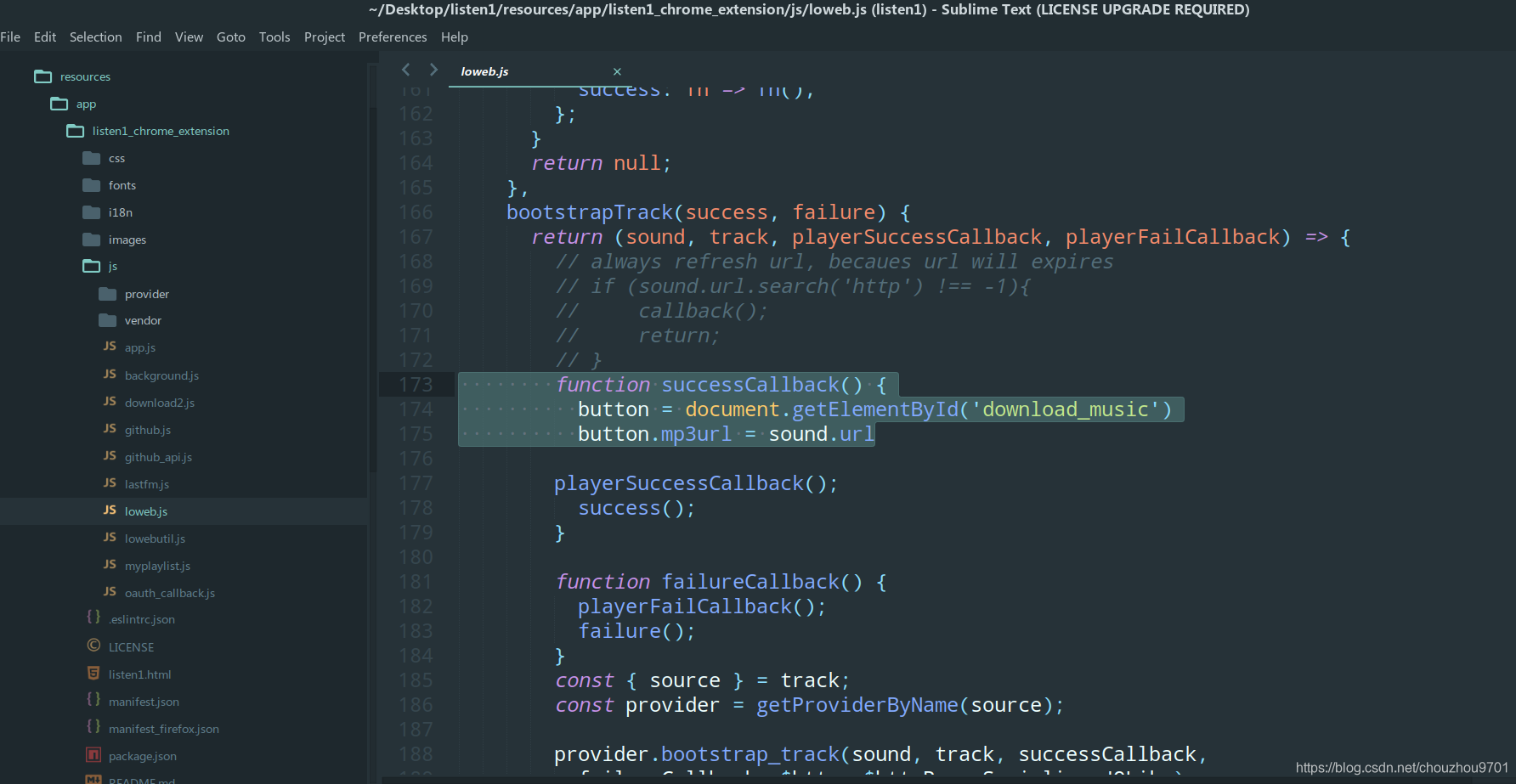Click line number 173 in gutter
Viewport: 1516px width, 784px height.
click(x=416, y=385)
